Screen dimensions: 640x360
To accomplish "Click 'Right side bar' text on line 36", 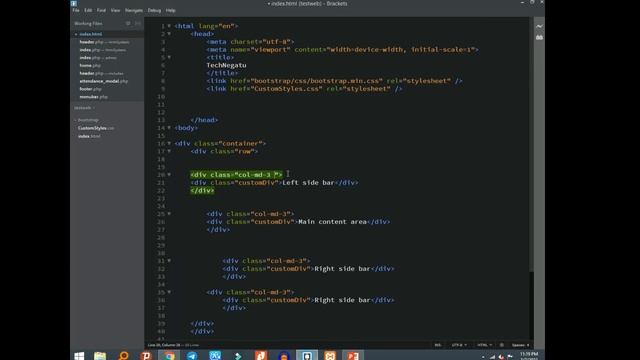I will [342, 300].
